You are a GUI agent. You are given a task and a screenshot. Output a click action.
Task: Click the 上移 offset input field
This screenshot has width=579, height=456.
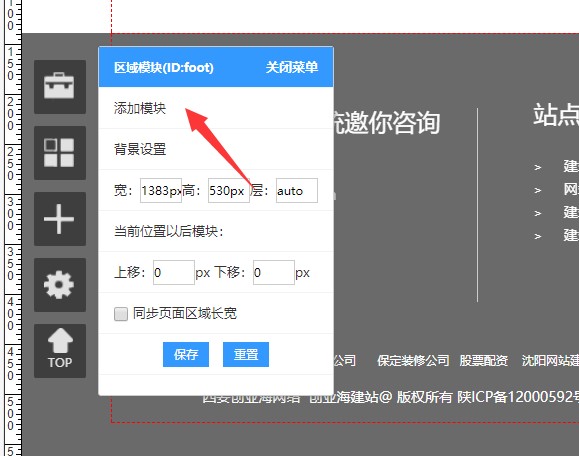[174, 272]
